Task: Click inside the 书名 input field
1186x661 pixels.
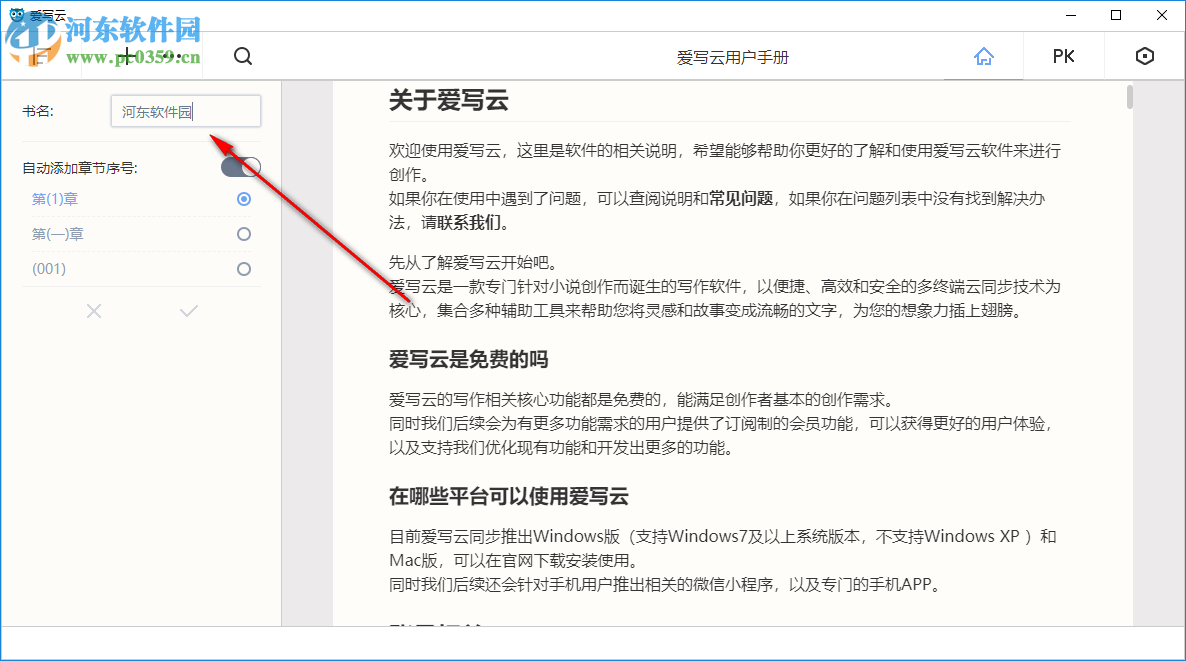Action: pyautogui.click(x=185, y=111)
